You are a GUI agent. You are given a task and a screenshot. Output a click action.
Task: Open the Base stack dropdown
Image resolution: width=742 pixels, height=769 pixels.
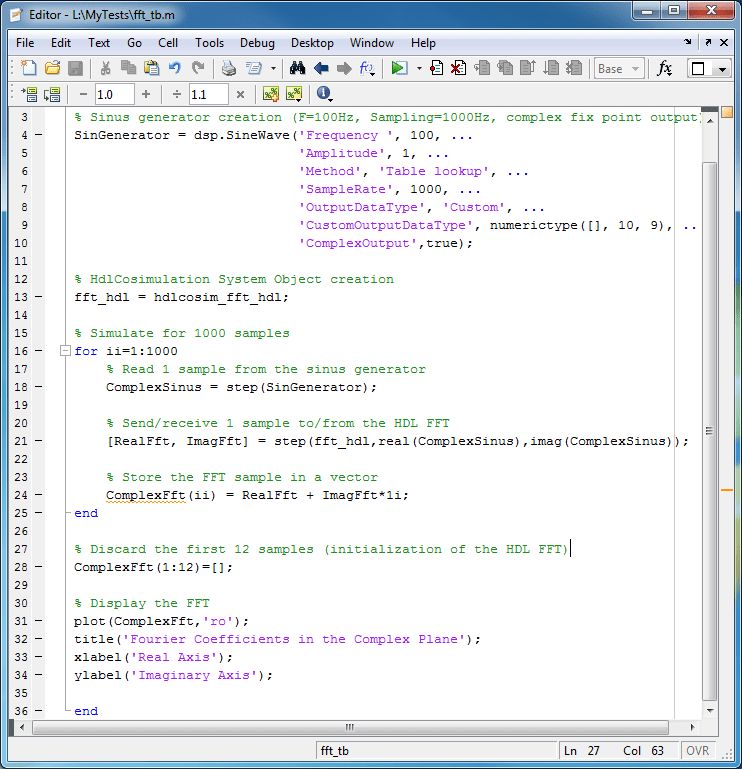pyautogui.click(x=617, y=68)
